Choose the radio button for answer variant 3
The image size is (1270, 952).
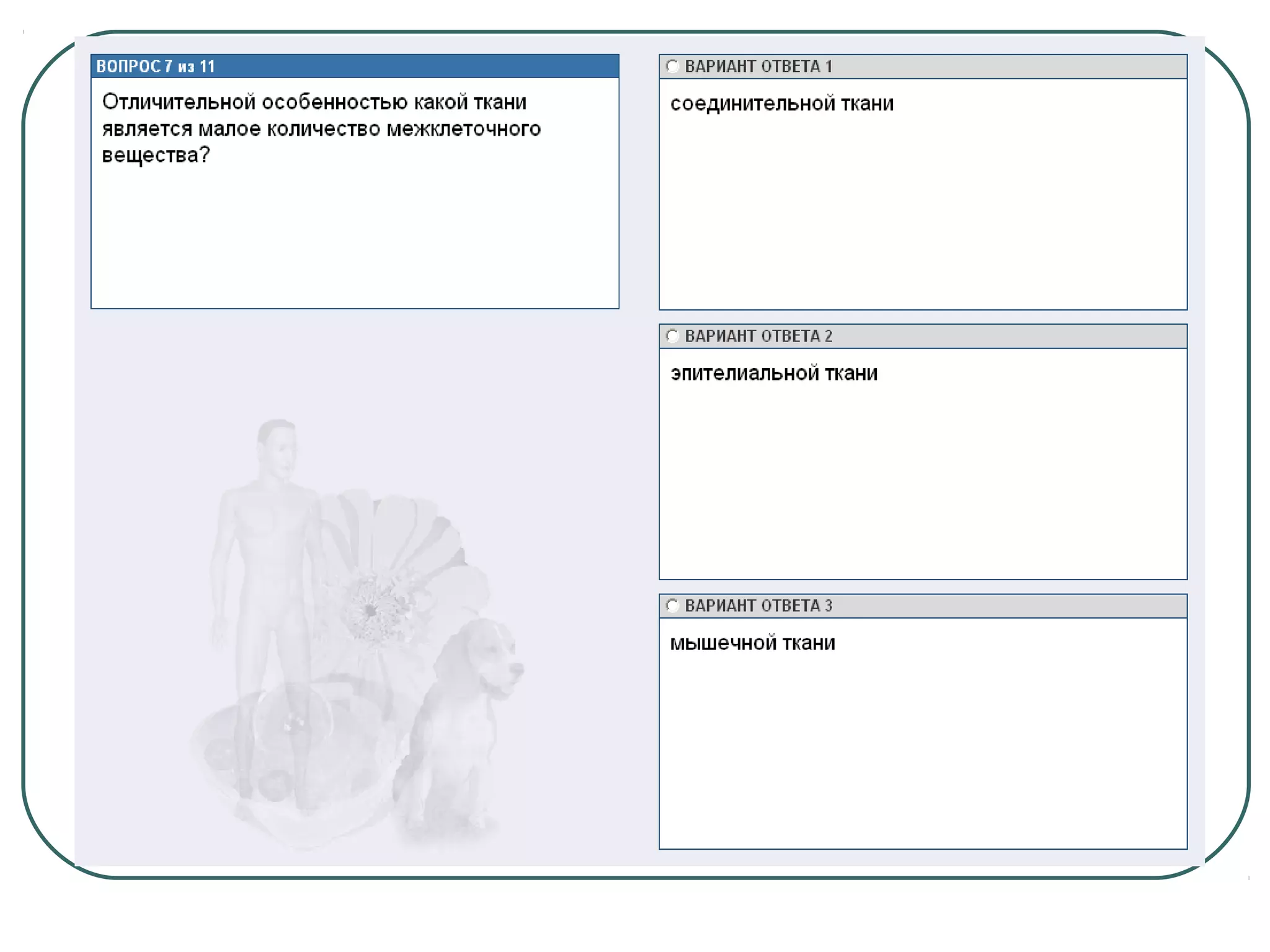tap(672, 606)
